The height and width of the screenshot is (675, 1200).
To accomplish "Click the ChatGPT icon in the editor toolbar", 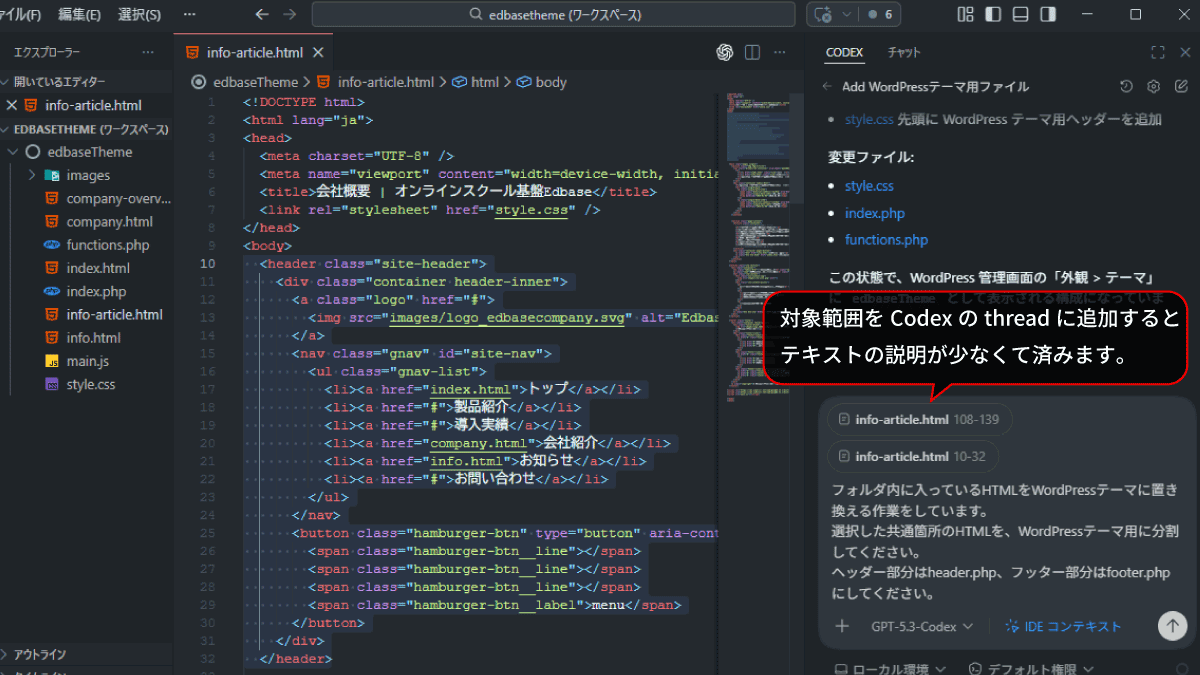I will click(725, 52).
